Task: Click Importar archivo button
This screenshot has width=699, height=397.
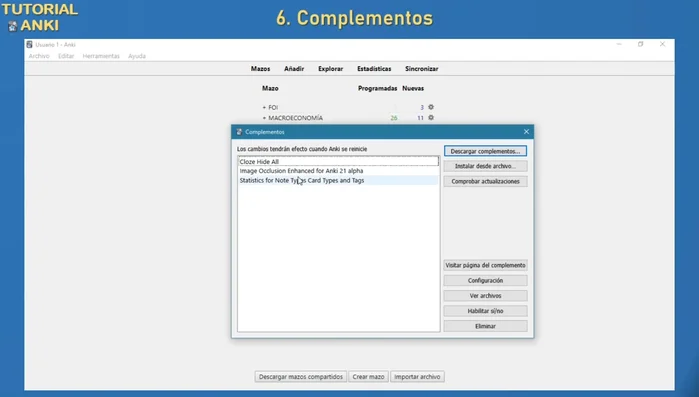Action: (x=417, y=377)
